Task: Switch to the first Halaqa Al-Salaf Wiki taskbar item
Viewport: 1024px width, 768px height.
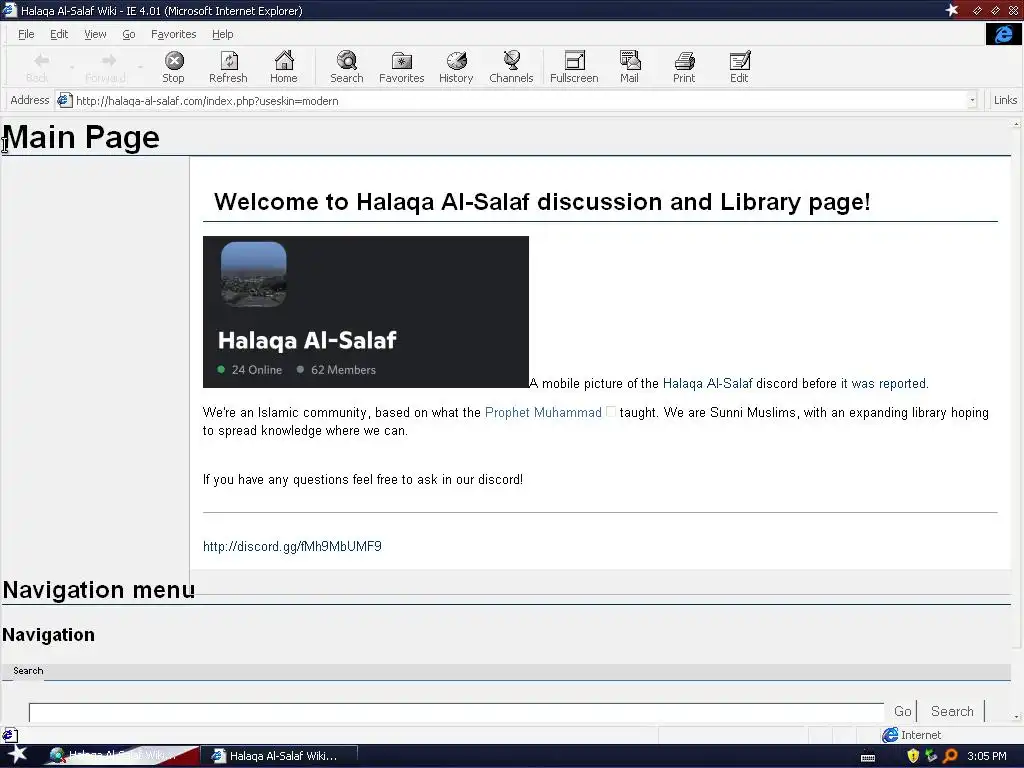Action: click(121, 756)
